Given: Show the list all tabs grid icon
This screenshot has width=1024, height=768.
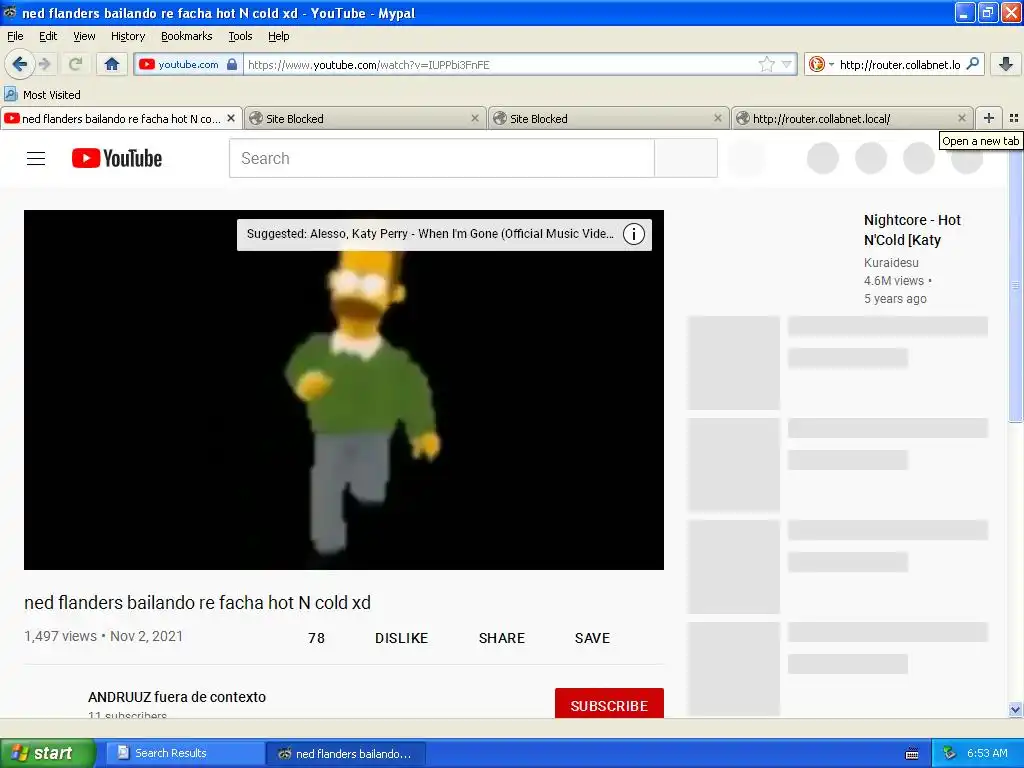Looking at the screenshot, I should (x=1014, y=118).
